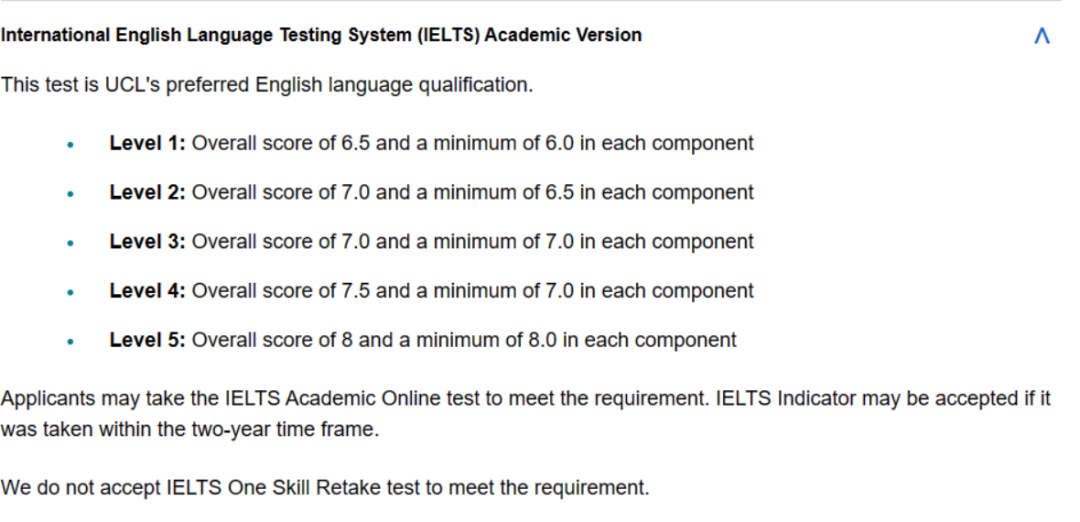Click the bold "Level 3:" label
Screen dimensions: 1080x522
tap(147, 241)
